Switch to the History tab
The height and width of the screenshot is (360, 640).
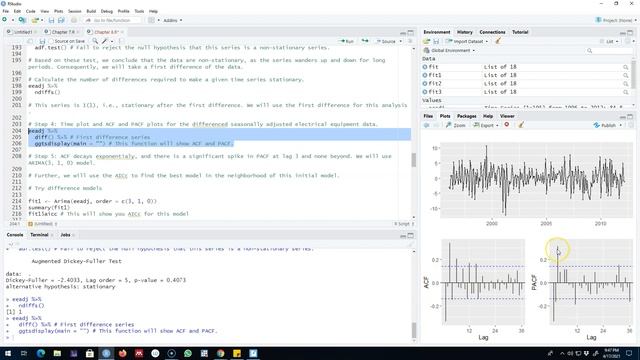tap(464, 32)
